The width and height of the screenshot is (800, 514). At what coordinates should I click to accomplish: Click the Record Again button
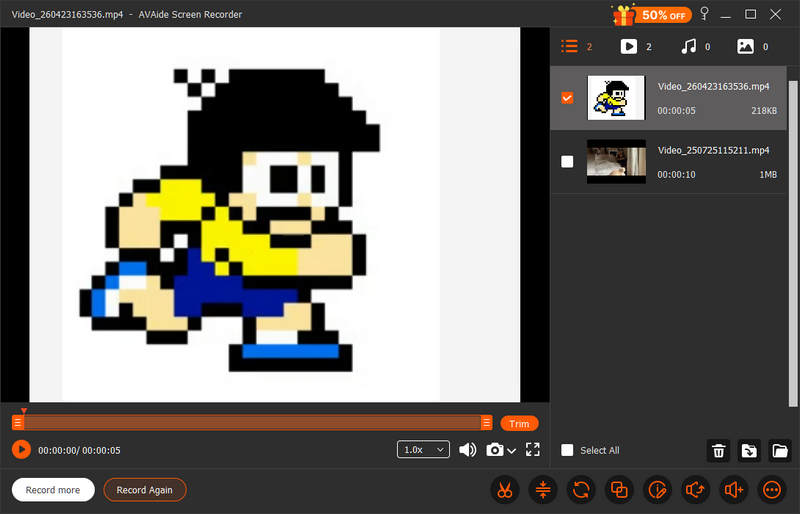pyautogui.click(x=145, y=490)
